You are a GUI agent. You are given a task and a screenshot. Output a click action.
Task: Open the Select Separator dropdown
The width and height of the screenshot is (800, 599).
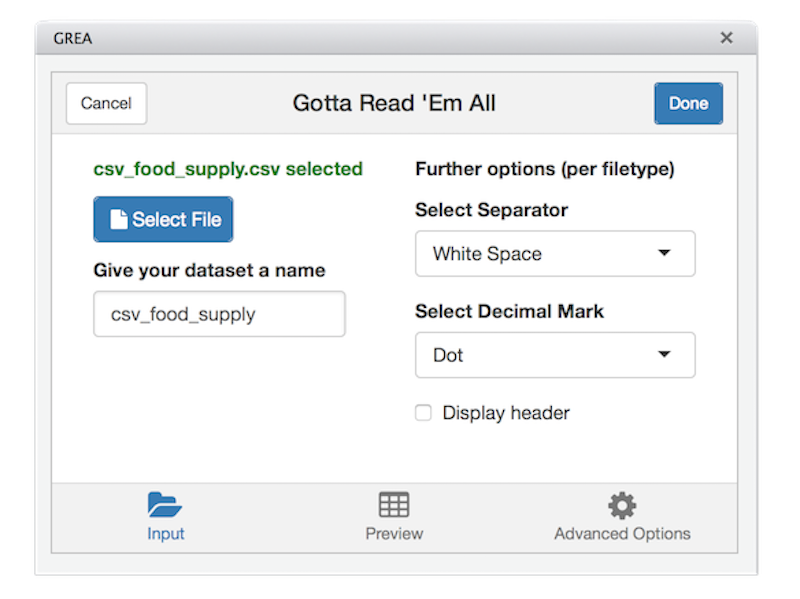[555, 254]
